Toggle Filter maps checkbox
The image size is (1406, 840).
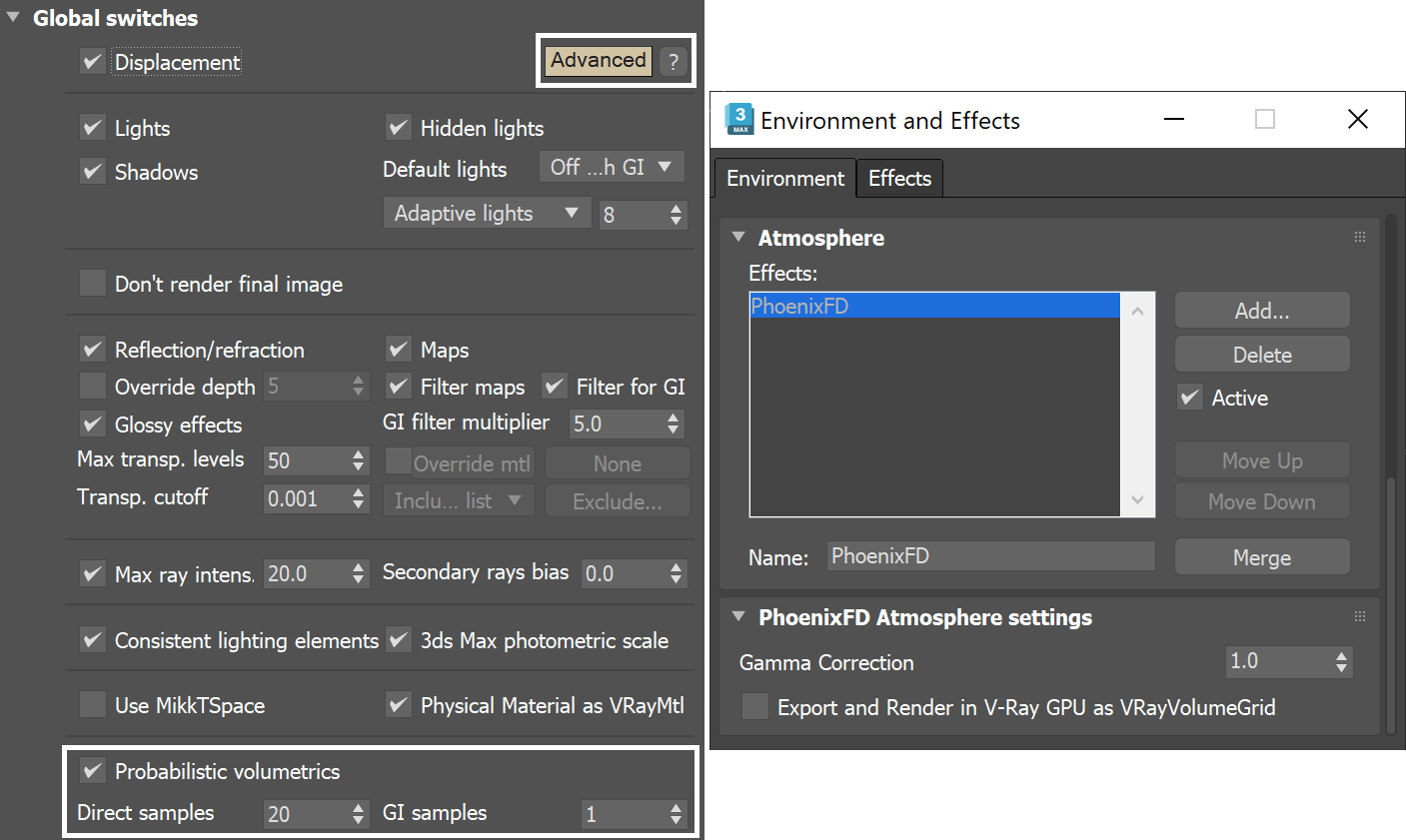coord(399,387)
